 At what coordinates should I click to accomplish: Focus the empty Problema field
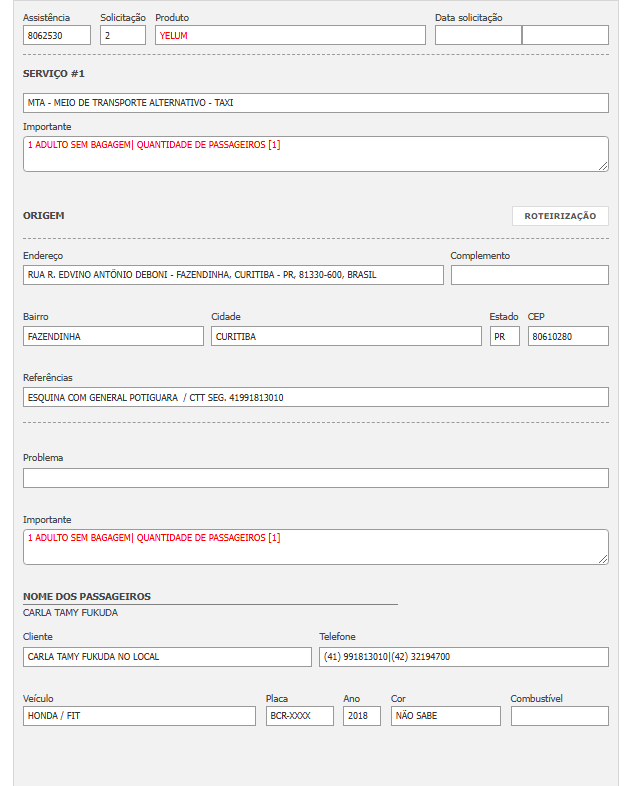tap(315, 478)
